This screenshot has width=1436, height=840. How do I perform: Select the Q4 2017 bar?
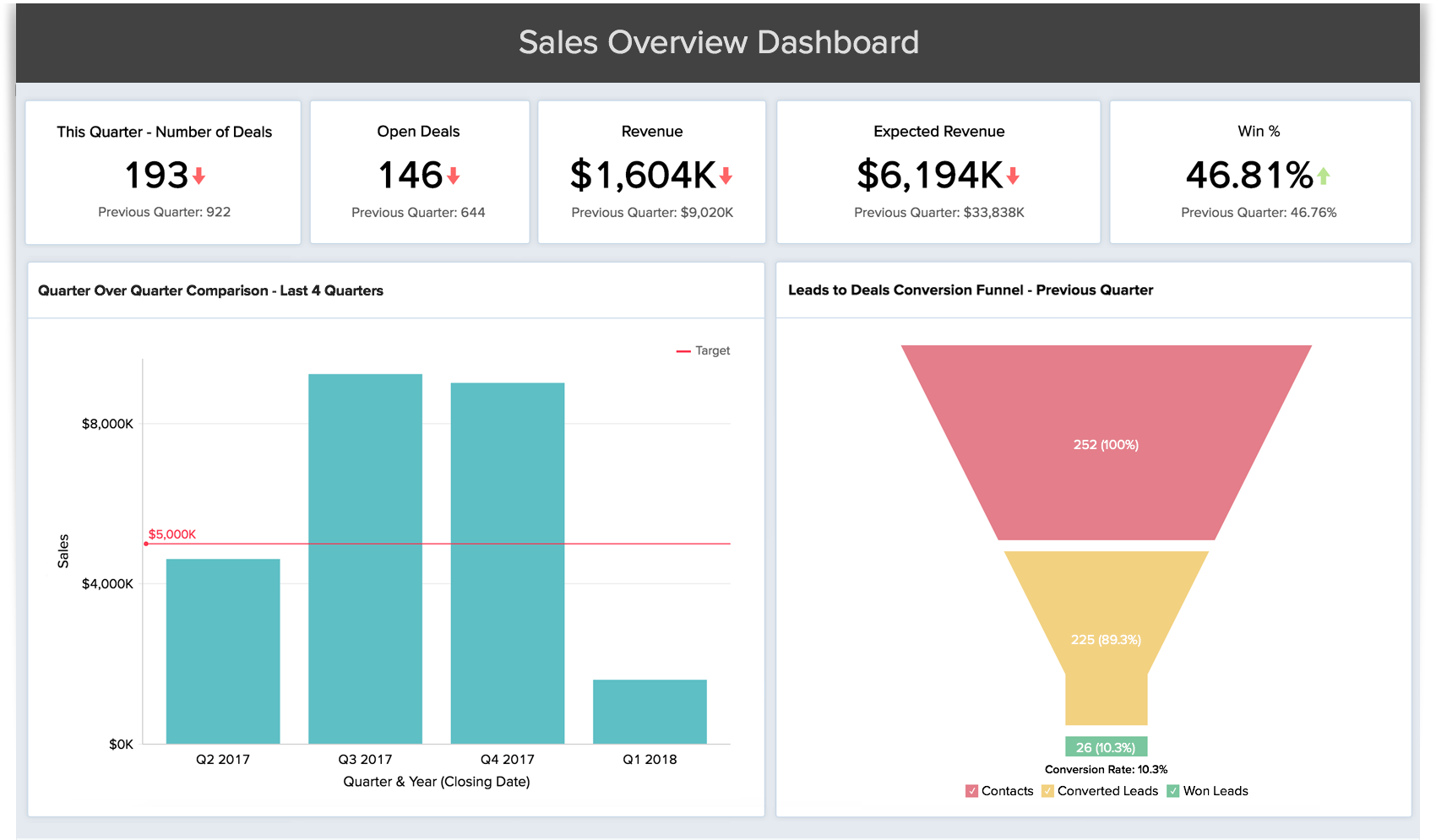click(x=508, y=563)
